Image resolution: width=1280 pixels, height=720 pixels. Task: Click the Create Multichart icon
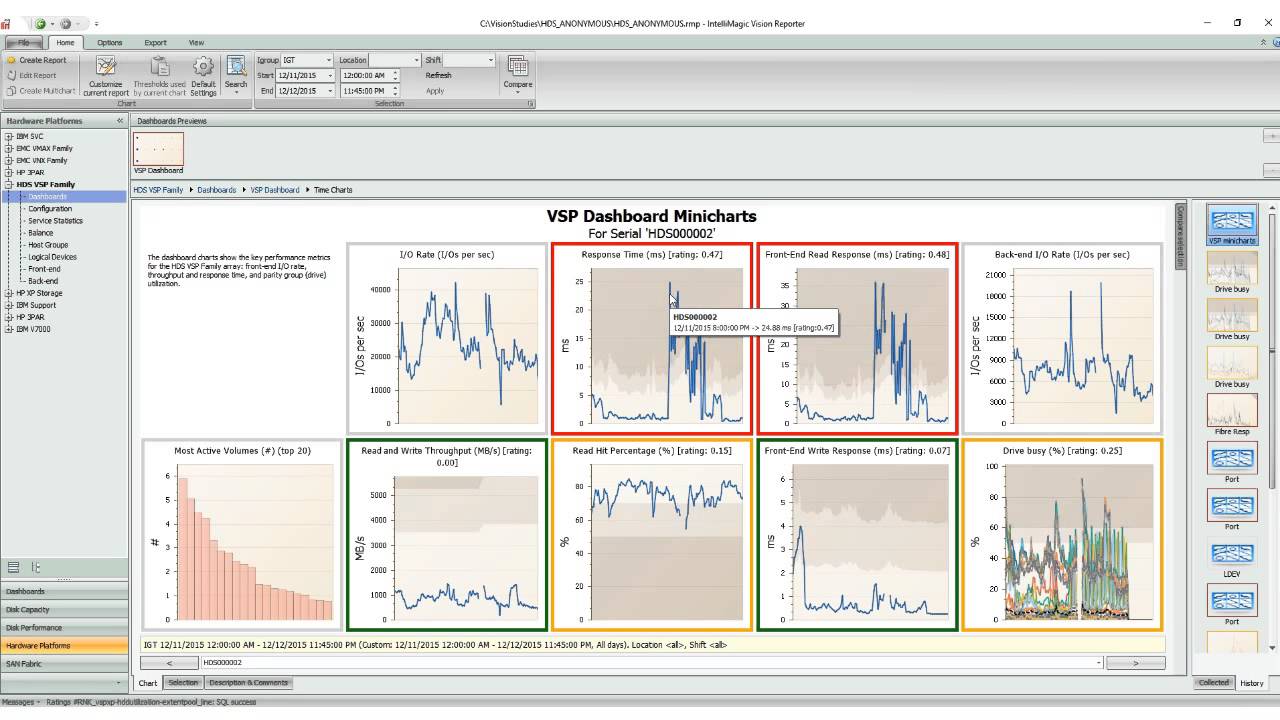point(11,90)
